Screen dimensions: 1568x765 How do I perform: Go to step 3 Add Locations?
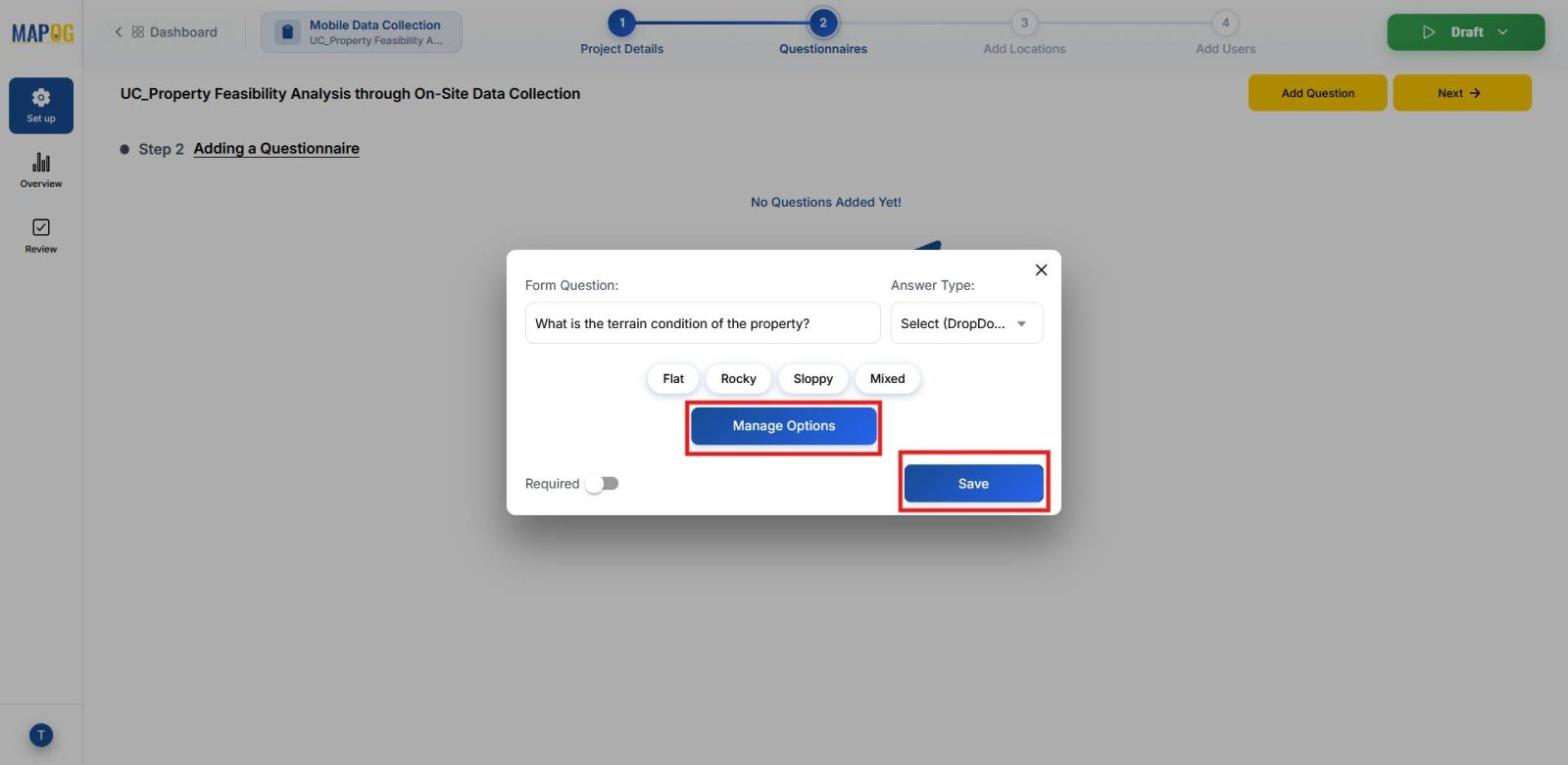1024,33
